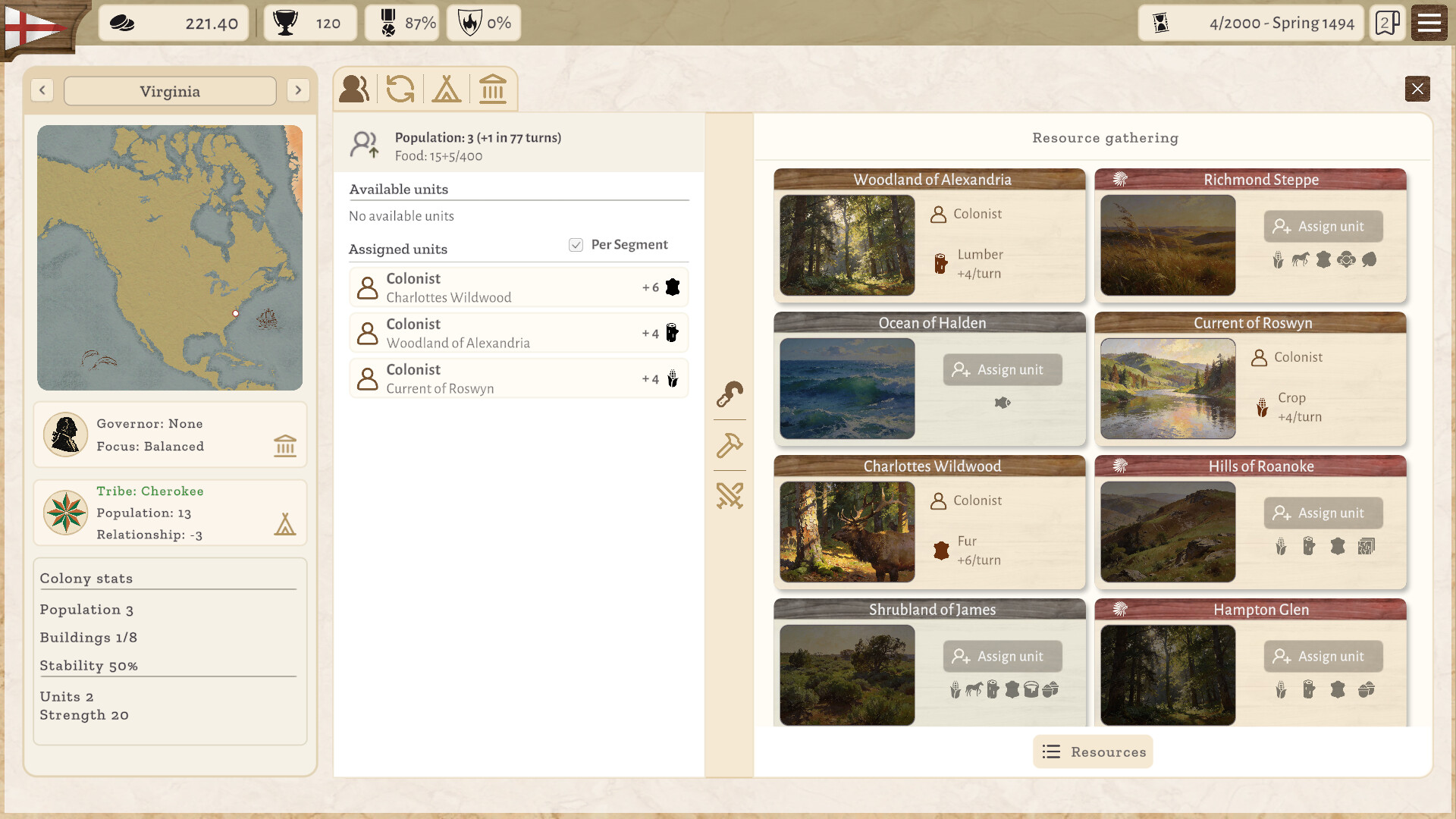Select the resource gathering shovel icon
The width and height of the screenshot is (1456, 819).
tap(730, 394)
